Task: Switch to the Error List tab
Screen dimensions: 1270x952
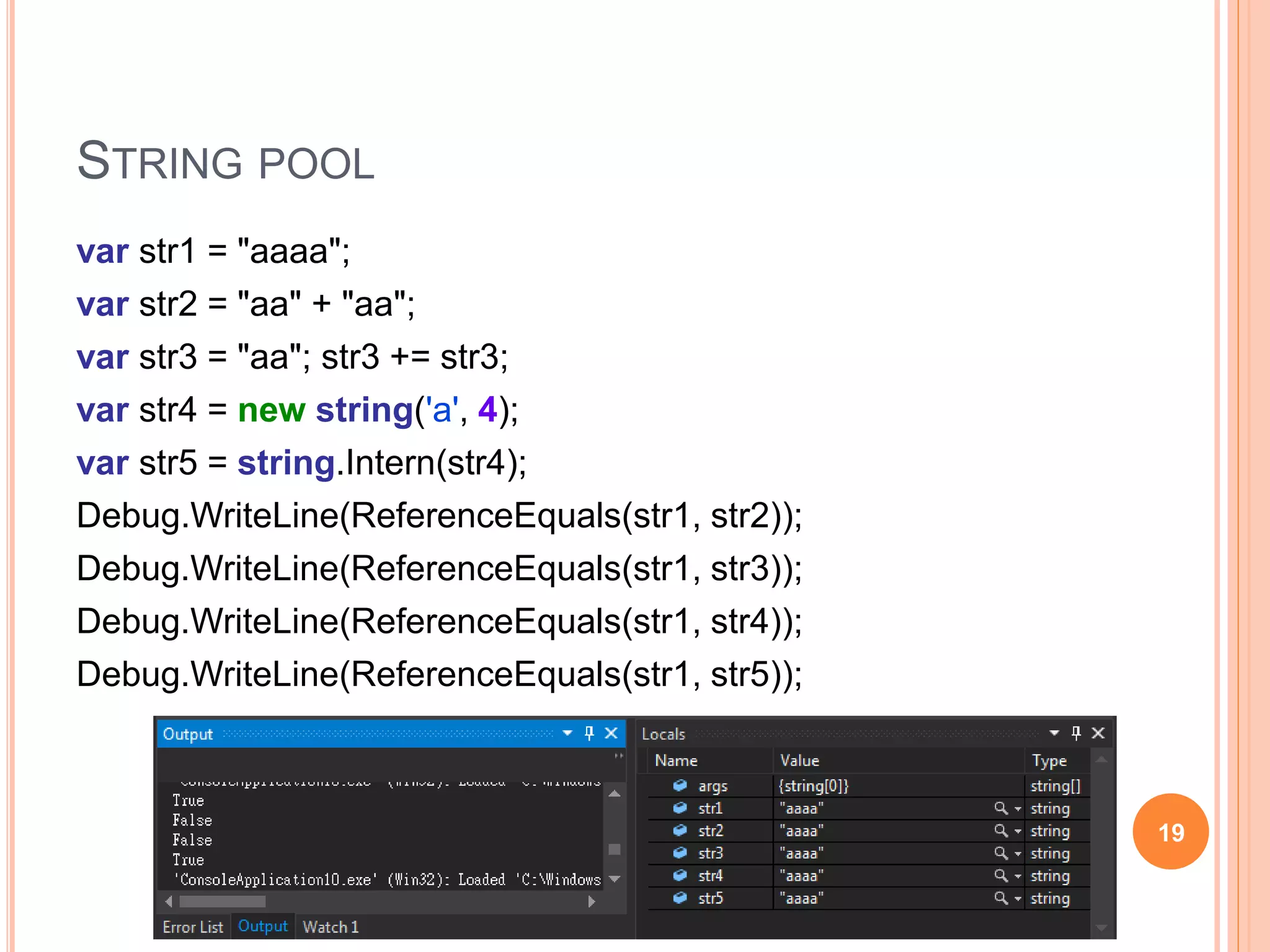Action: [192, 927]
